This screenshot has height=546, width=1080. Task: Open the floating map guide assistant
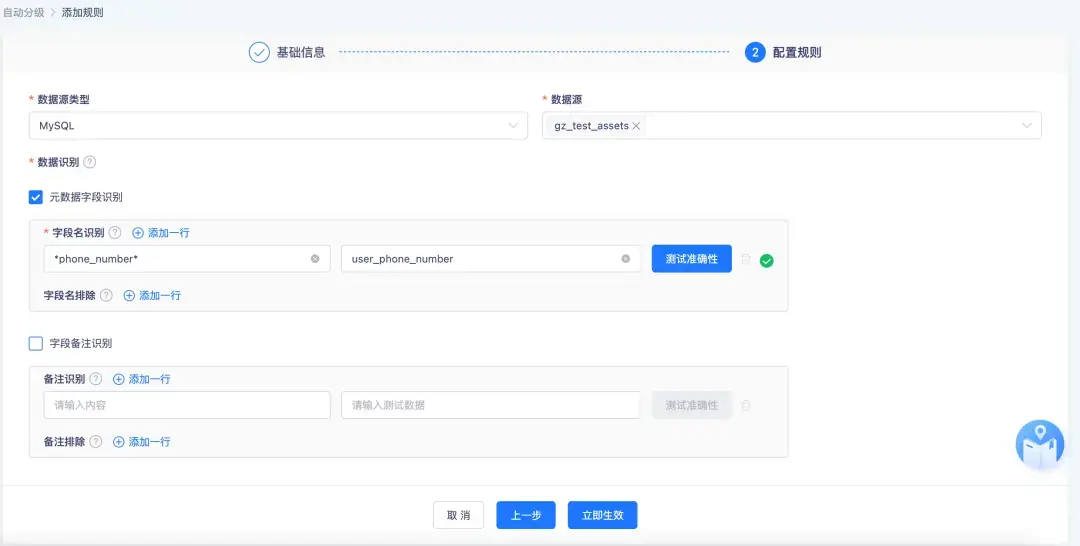pyautogui.click(x=1039, y=445)
